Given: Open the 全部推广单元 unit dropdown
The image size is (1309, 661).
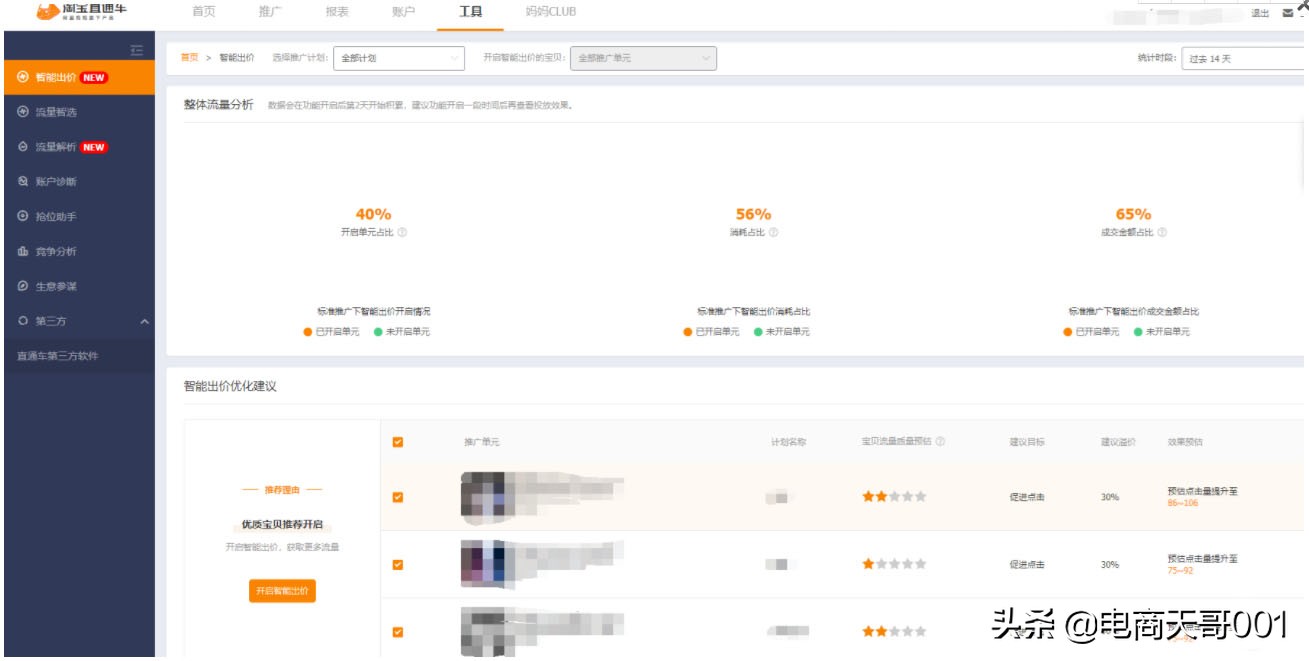Looking at the screenshot, I should [x=640, y=58].
